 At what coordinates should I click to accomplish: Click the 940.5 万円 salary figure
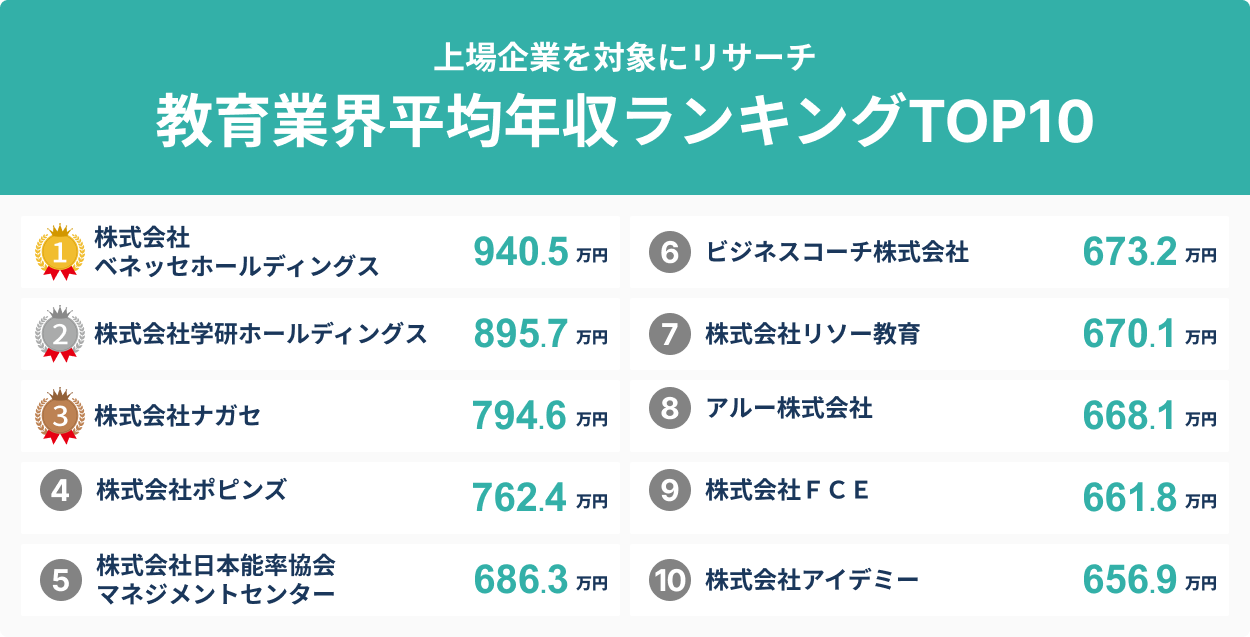(540, 254)
